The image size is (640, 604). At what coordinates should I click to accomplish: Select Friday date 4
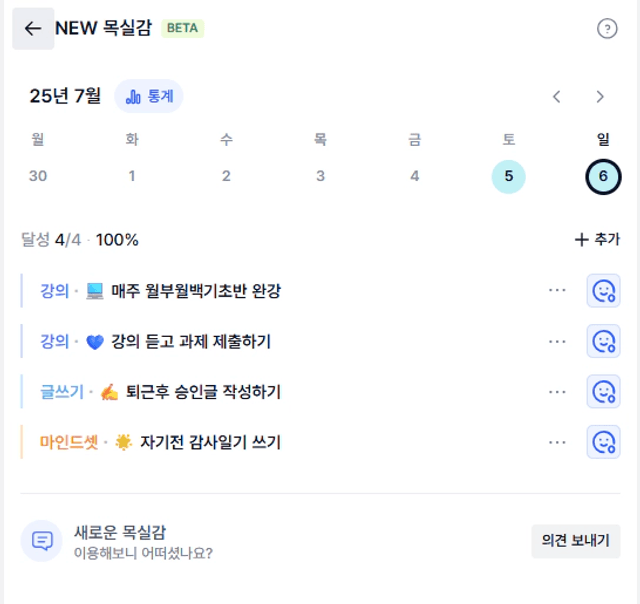(415, 176)
